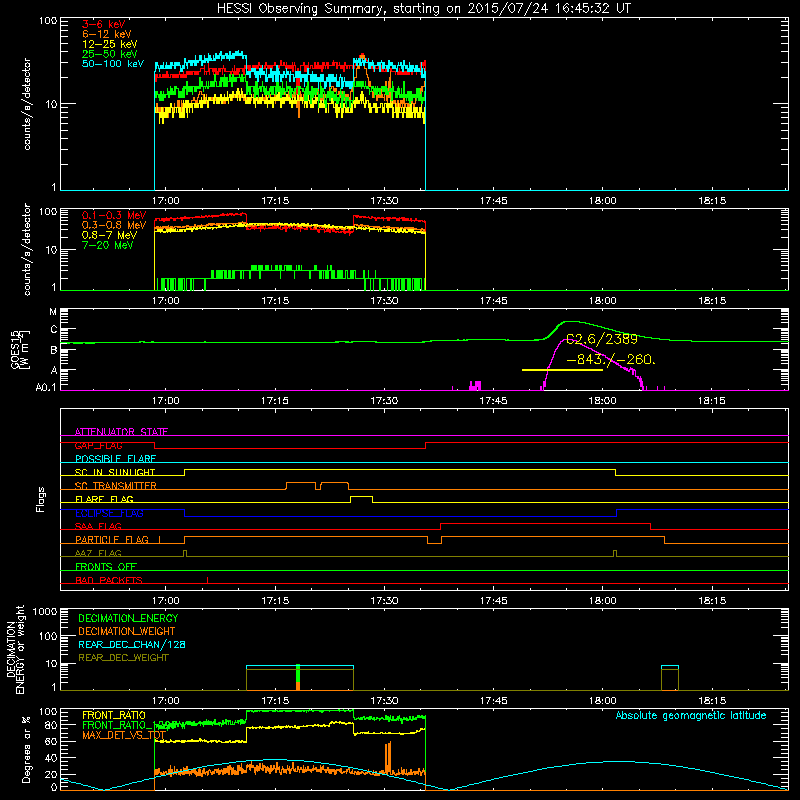Viewport: 800px width, 800px height.
Task: Select the POSSIBLE_FLARE flag label
Action: (115, 459)
